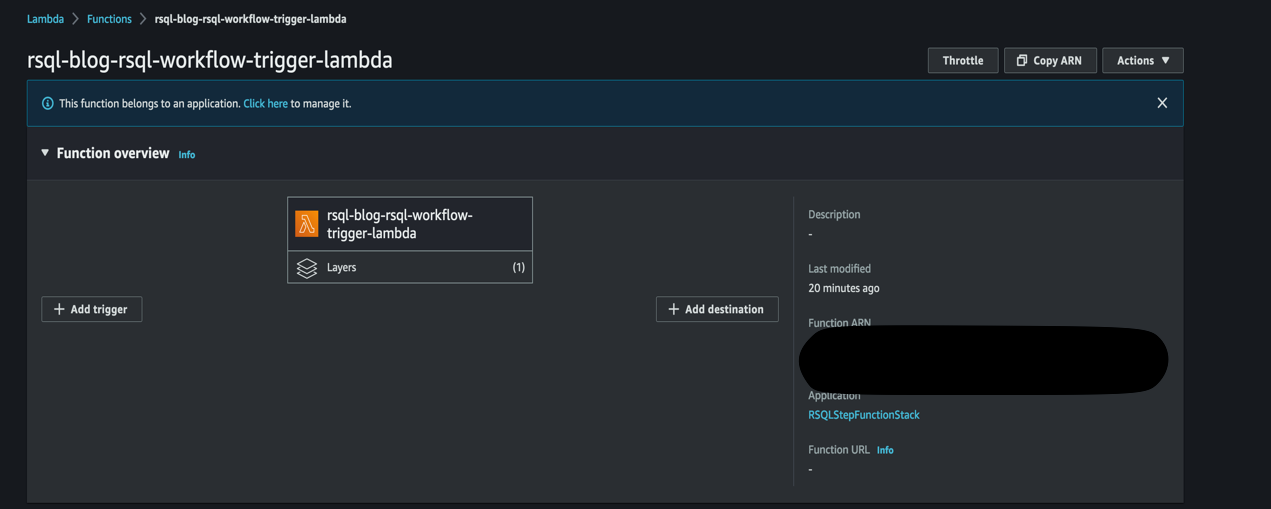Click the plus icon on Add destination
This screenshot has height=509, width=1271.
pyautogui.click(x=673, y=309)
